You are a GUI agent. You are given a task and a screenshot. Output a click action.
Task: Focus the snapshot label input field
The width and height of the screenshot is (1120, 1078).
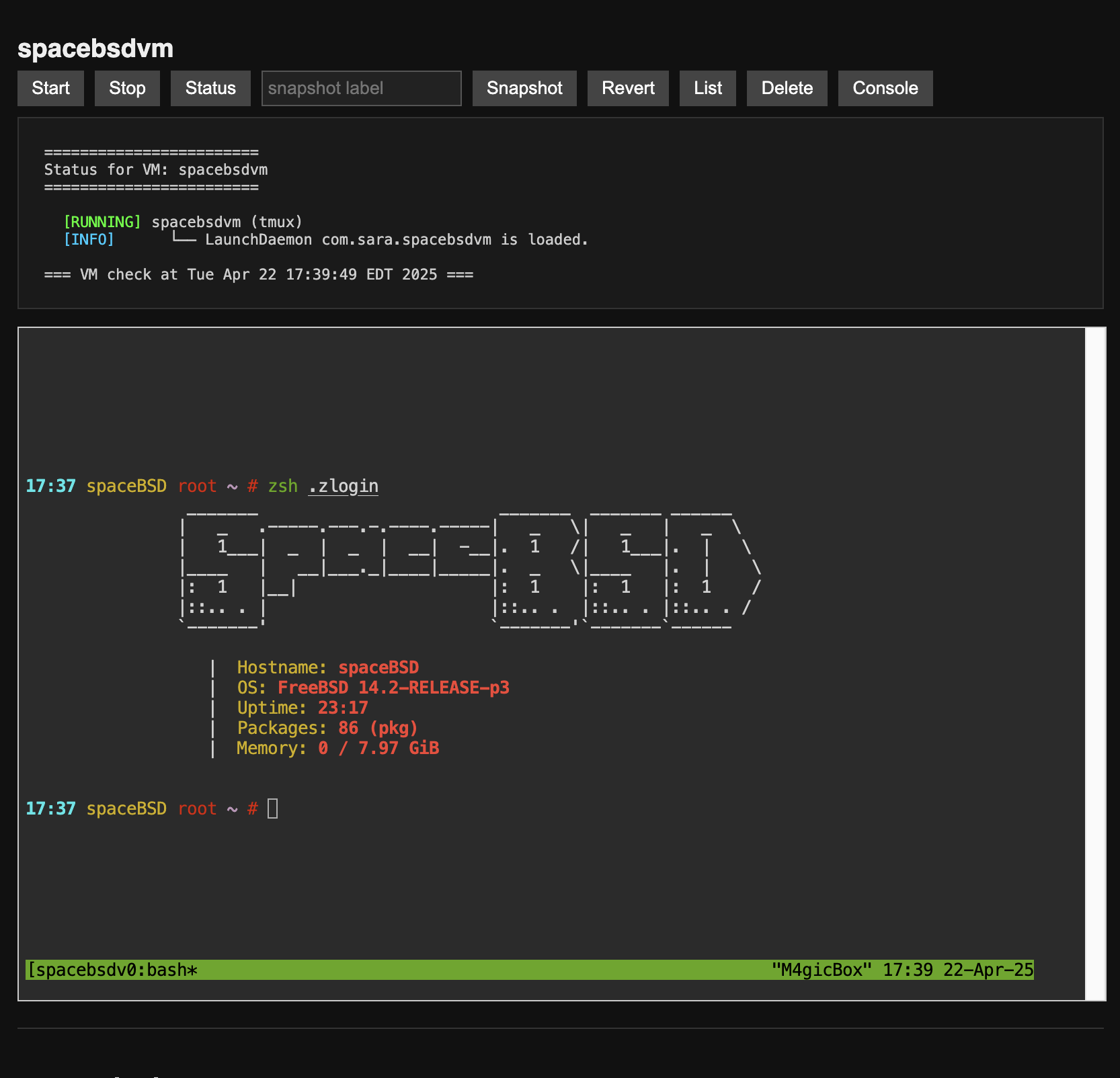tap(362, 88)
